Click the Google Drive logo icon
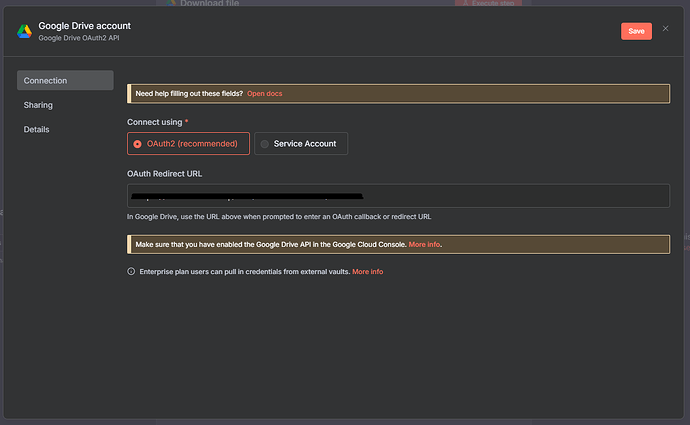This screenshot has height=425, width=690. [25, 31]
